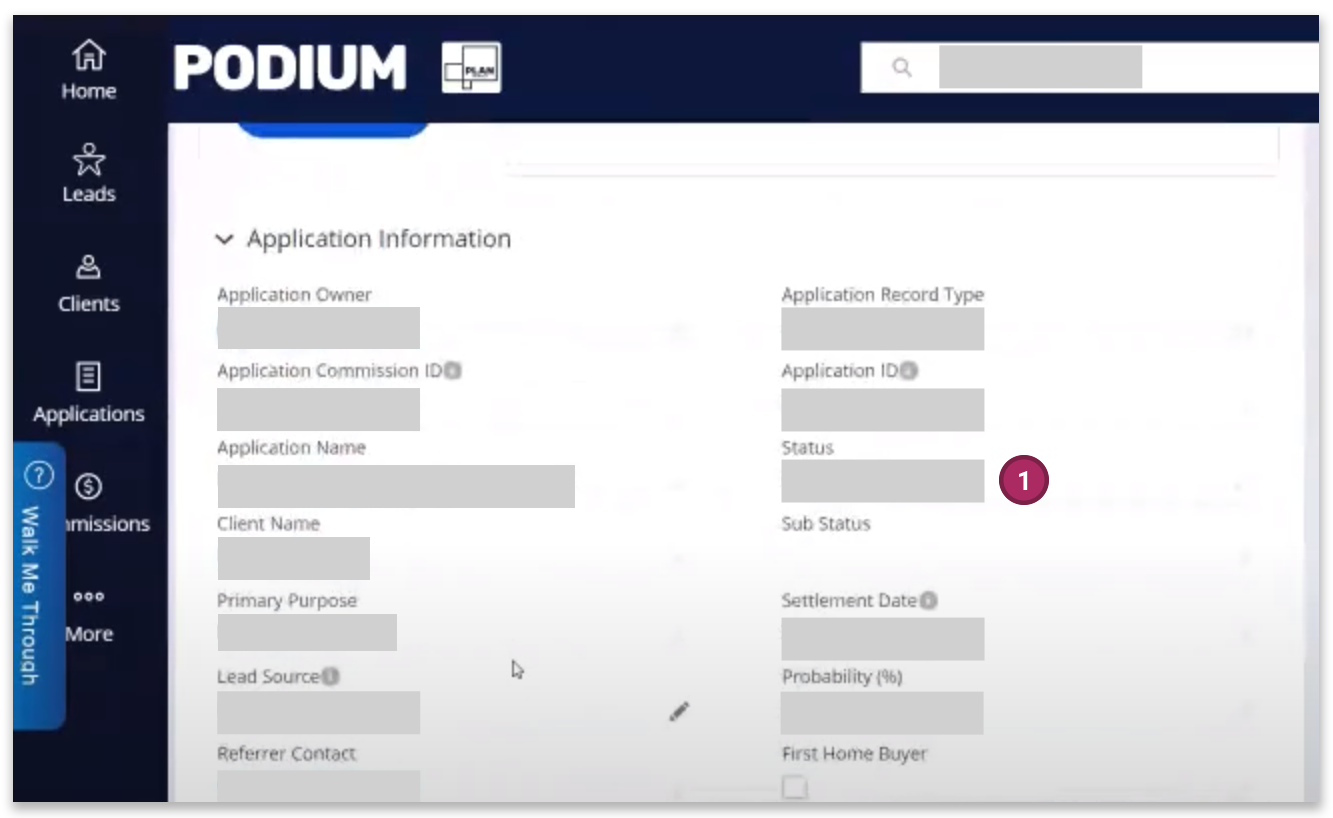Image resolution: width=1333 pixels, height=818 pixels.
Task: Click the Status field value
Action: [x=882, y=481]
